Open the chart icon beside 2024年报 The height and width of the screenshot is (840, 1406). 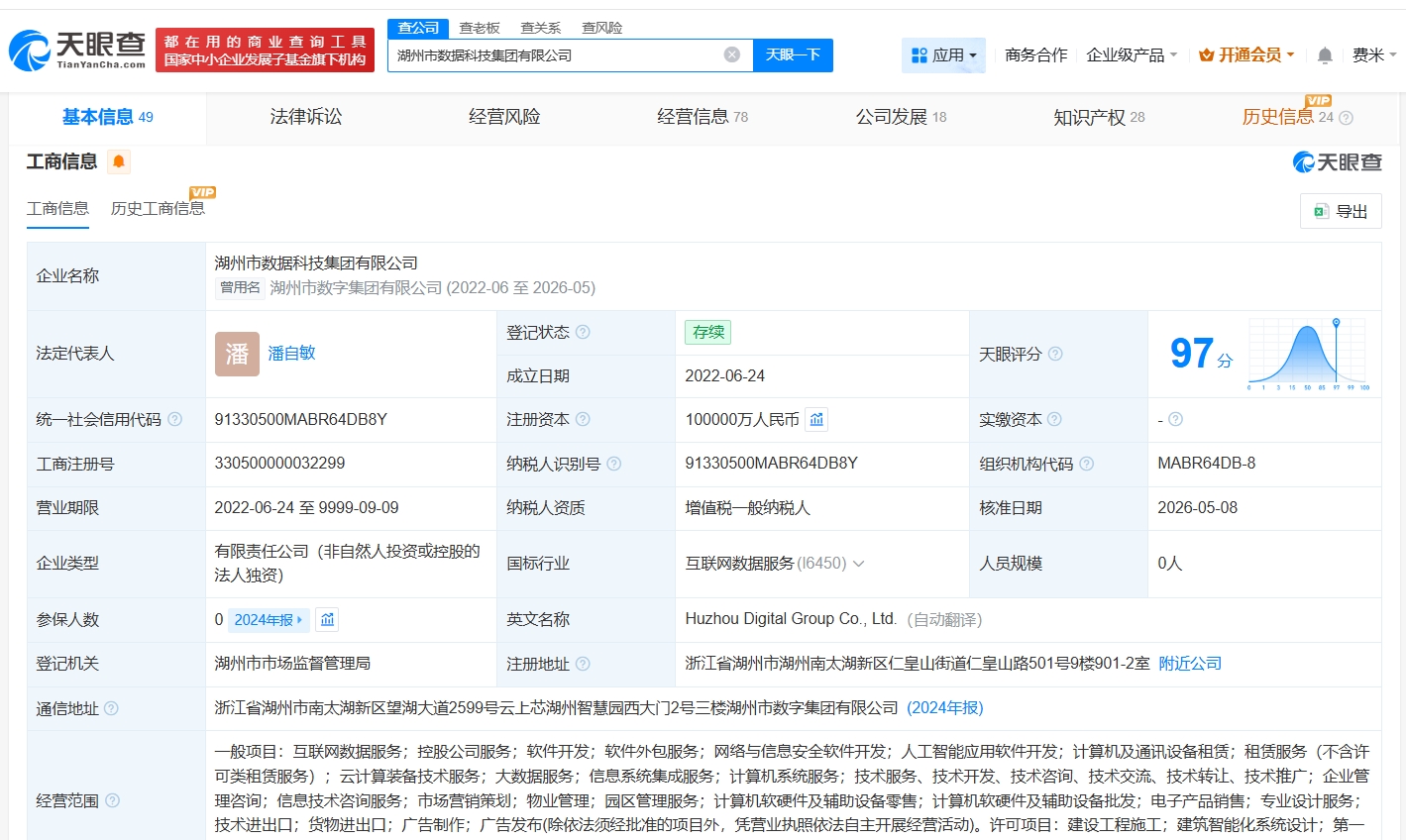pyautogui.click(x=328, y=619)
